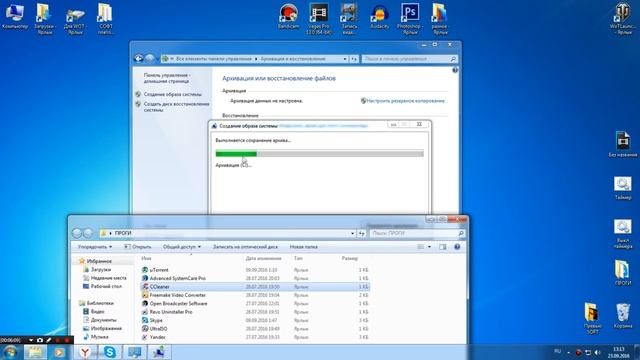The image size is (640, 360).
Task: Sort files by Имя column
Action: pyautogui.click(x=146, y=258)
